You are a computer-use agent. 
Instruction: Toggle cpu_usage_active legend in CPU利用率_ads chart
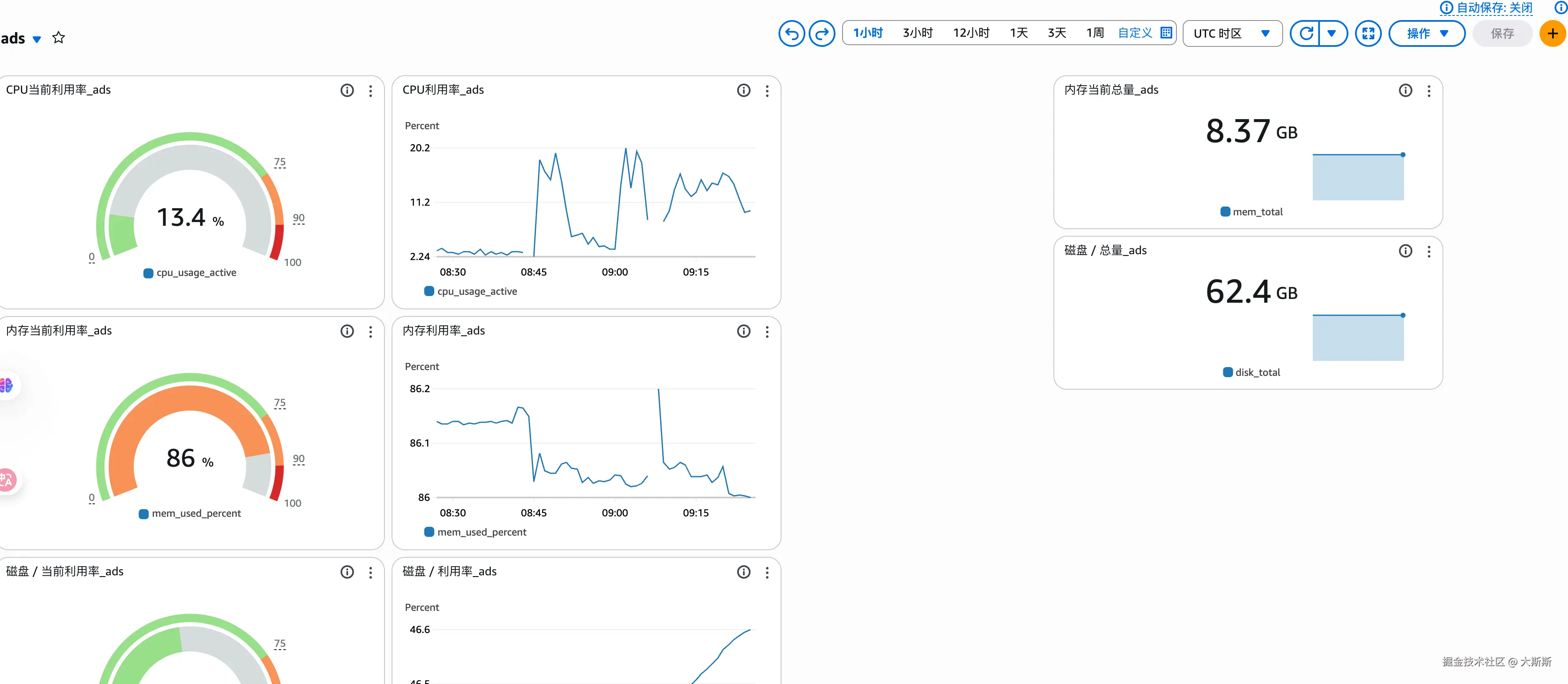[x=477, y=291]
